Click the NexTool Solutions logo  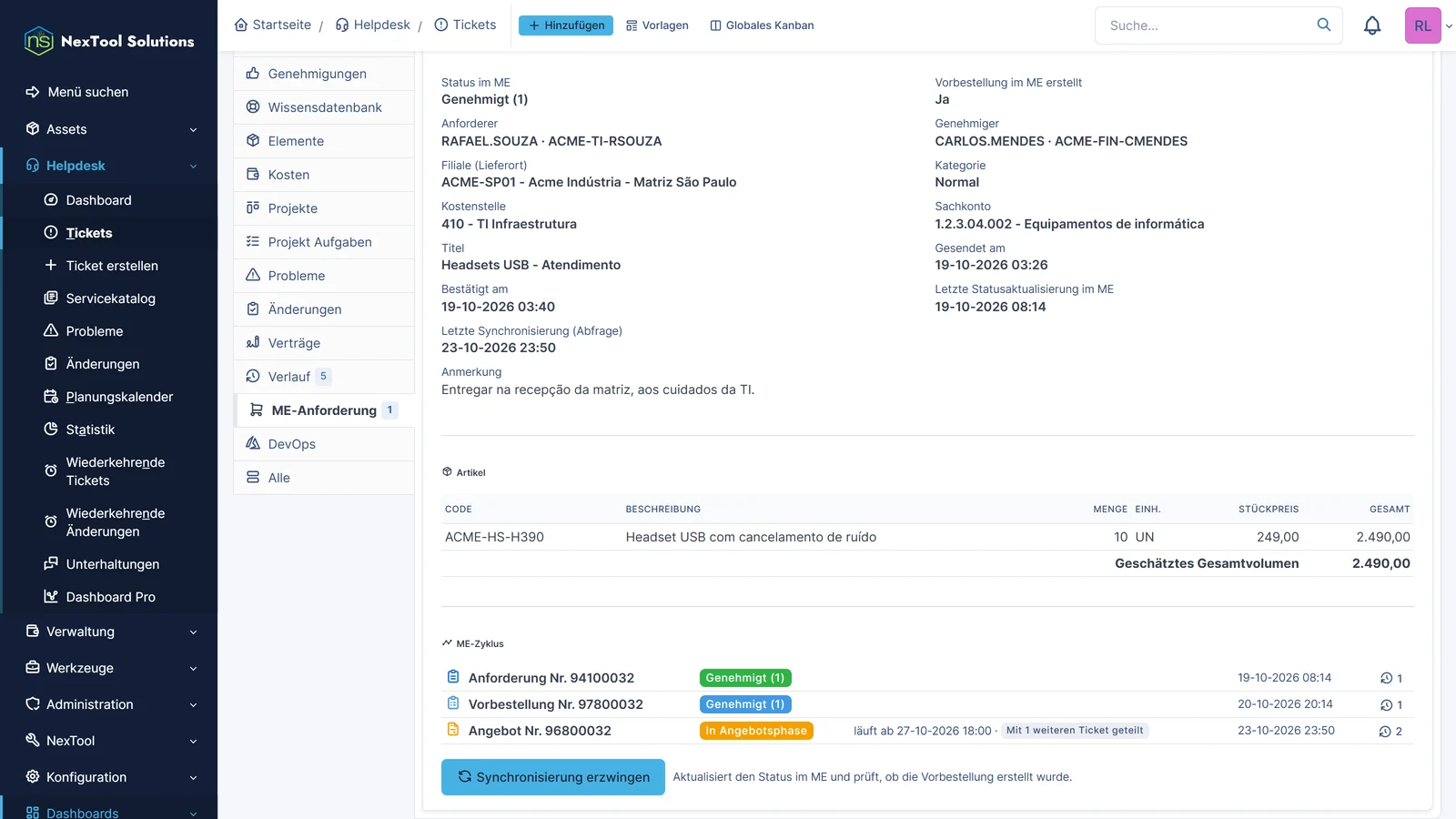[109, 41]
